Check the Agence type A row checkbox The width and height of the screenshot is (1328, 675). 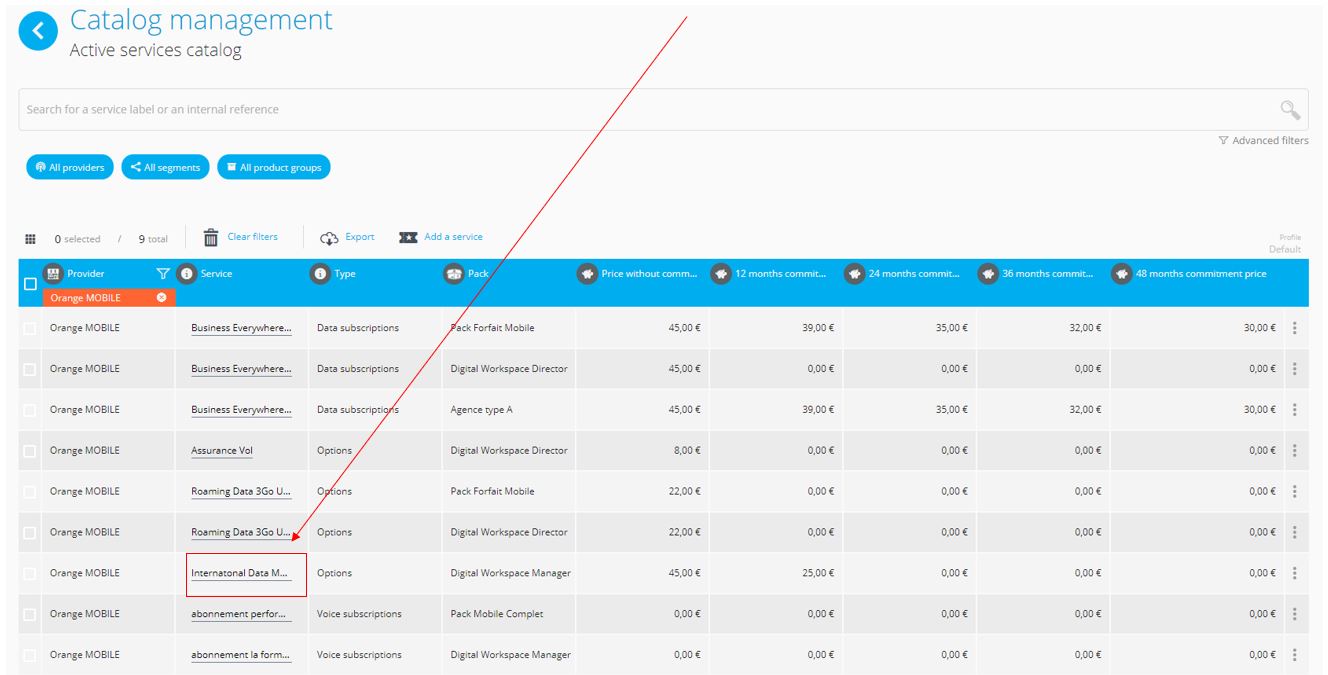pos(30,410)
